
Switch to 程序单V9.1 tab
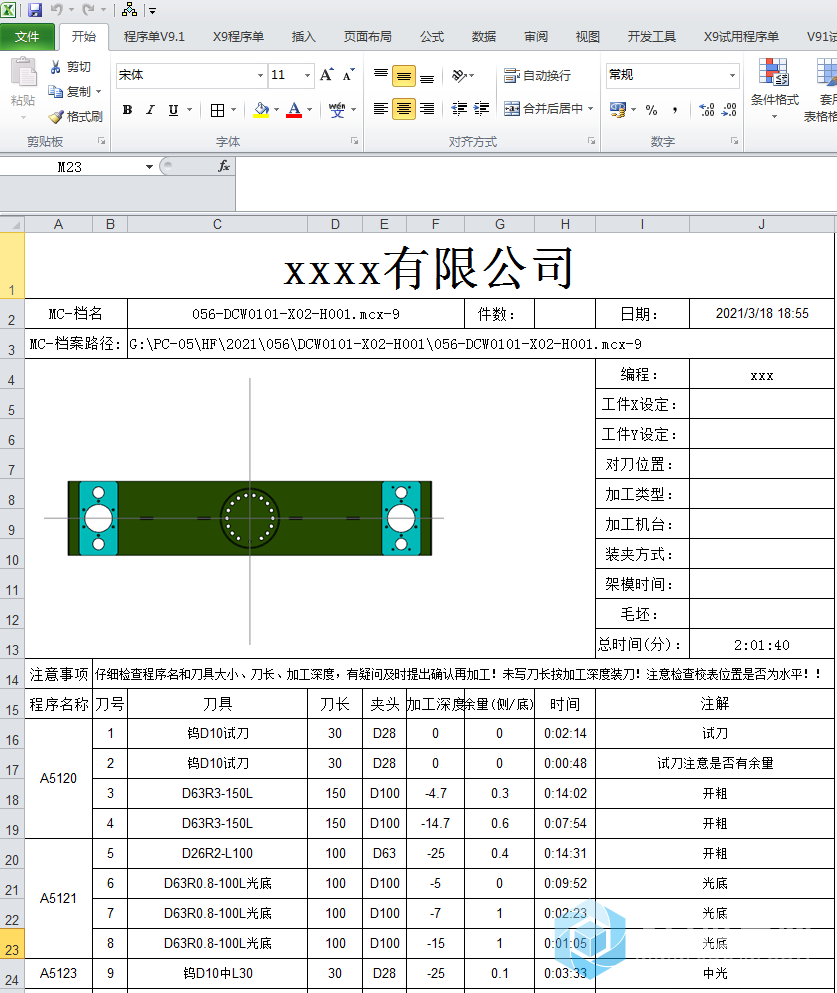pyautogui.click(x=154, y=37)
